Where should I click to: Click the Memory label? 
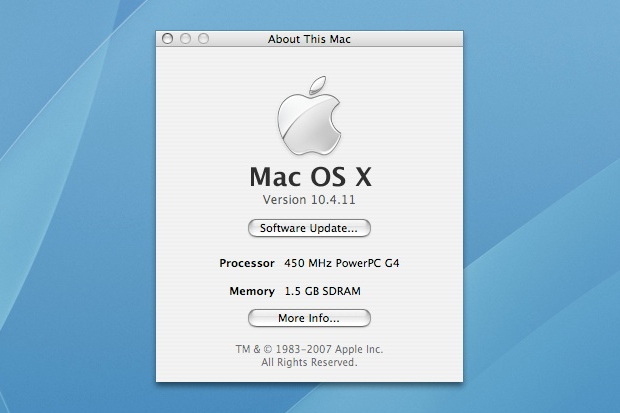pos(252,291)
